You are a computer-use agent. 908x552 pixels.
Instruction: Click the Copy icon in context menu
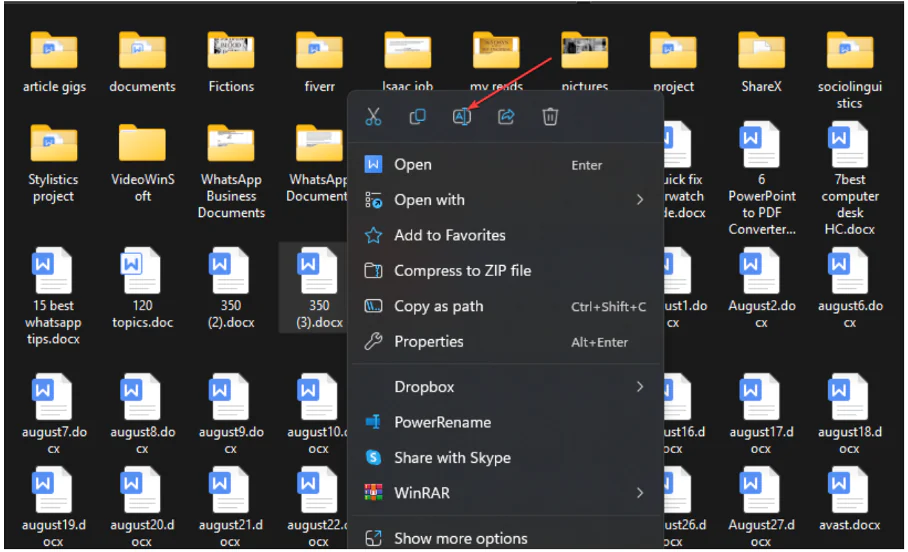click(x=417, y=117)
